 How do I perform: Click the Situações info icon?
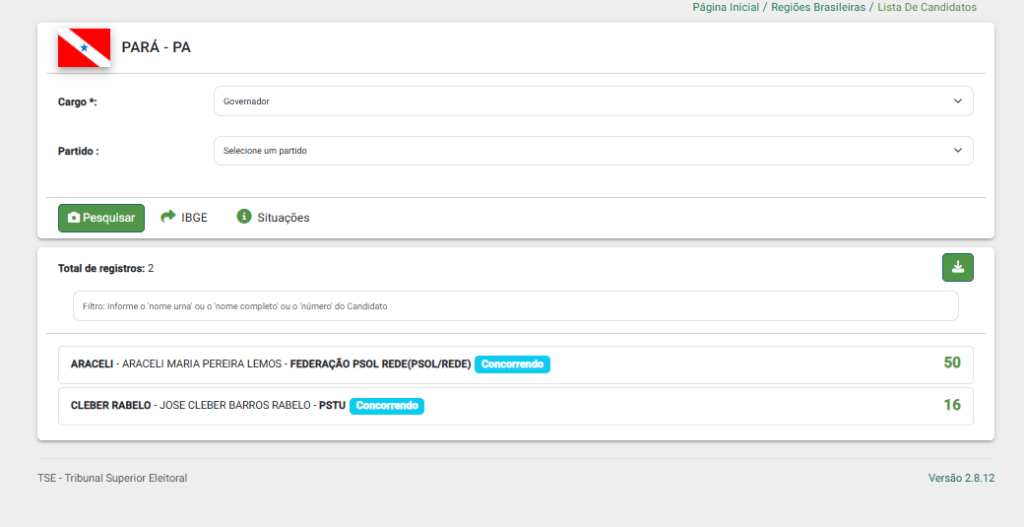pyautogui.click(x=244, y=216)
